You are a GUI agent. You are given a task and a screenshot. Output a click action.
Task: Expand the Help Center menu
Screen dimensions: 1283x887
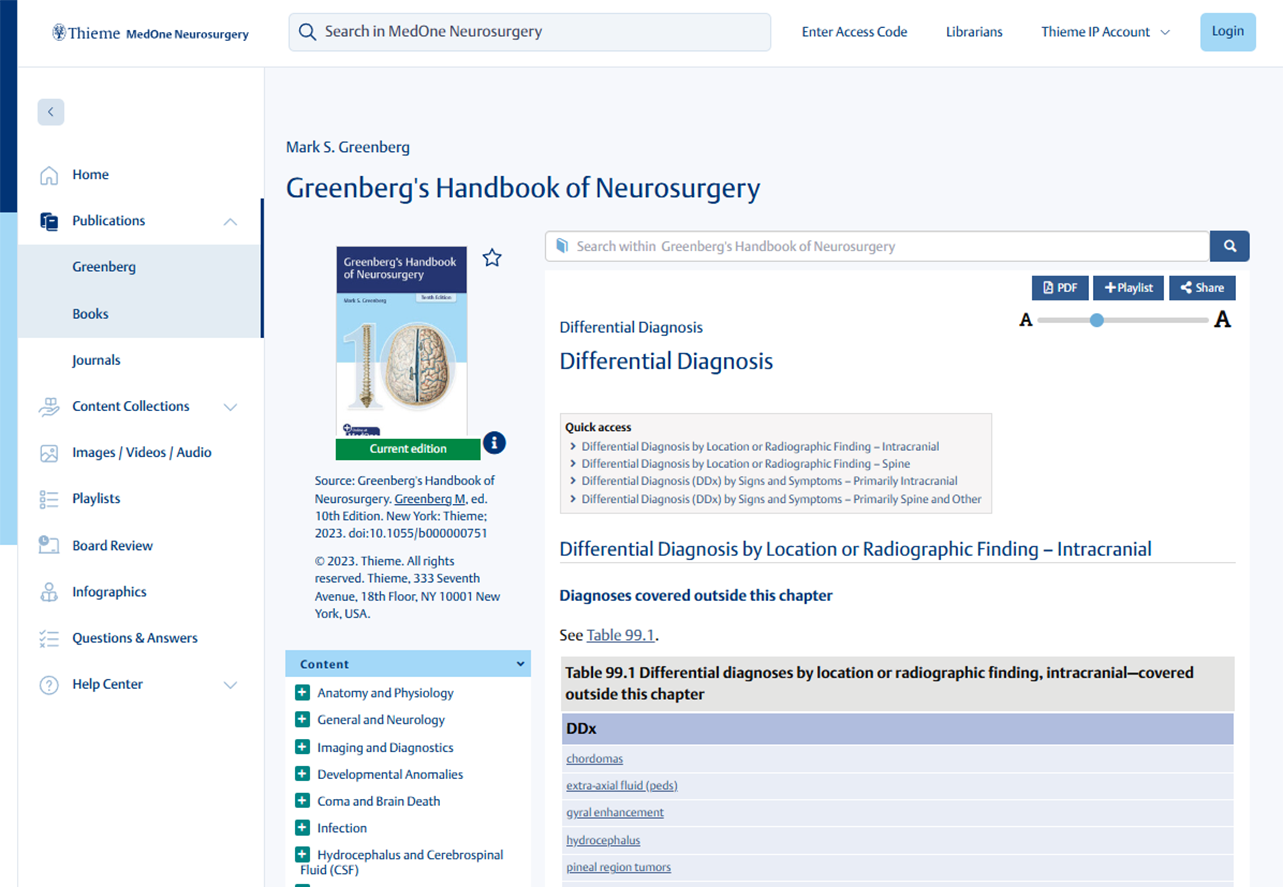pos(231,684)
